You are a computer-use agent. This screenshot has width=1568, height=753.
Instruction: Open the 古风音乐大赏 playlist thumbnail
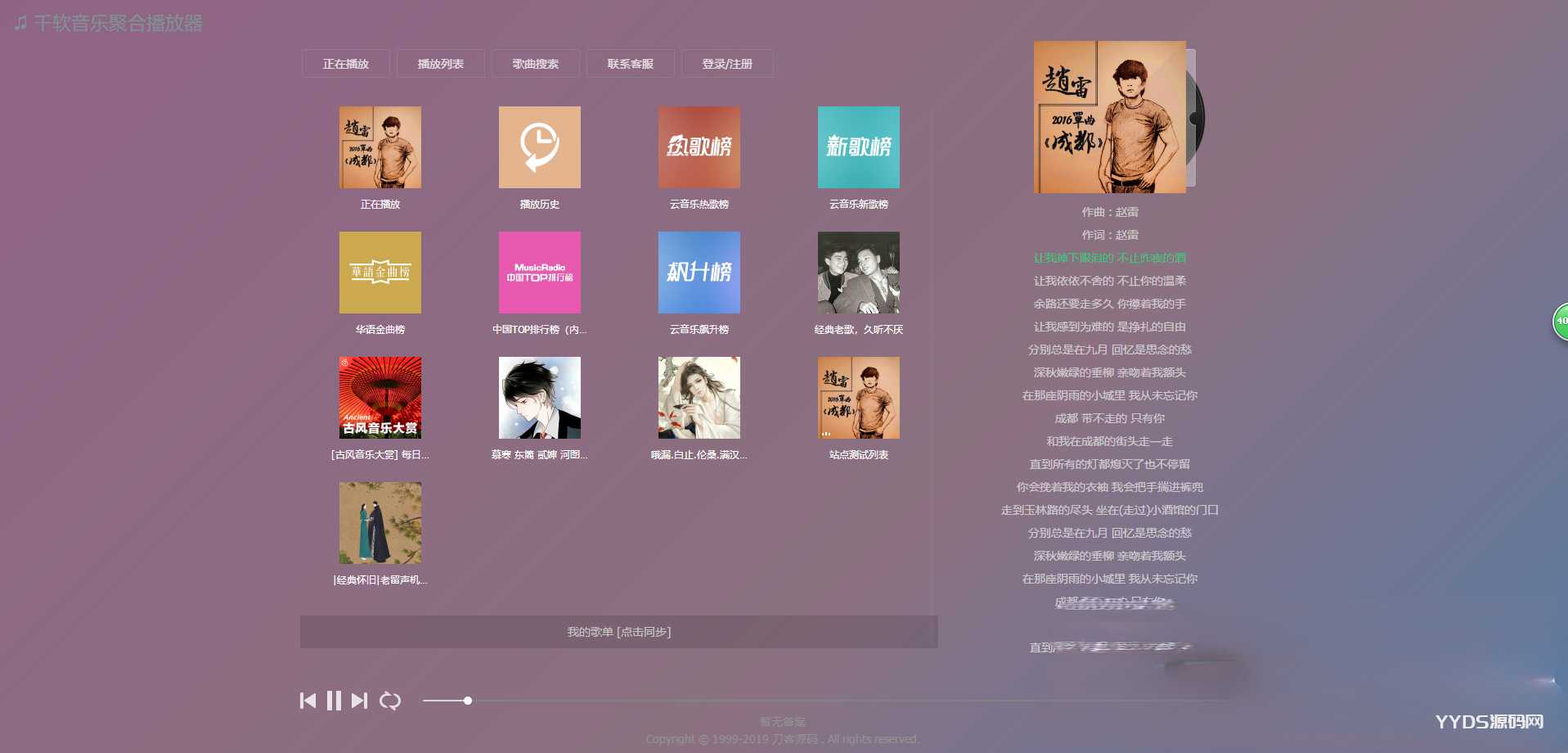[380, 398]
